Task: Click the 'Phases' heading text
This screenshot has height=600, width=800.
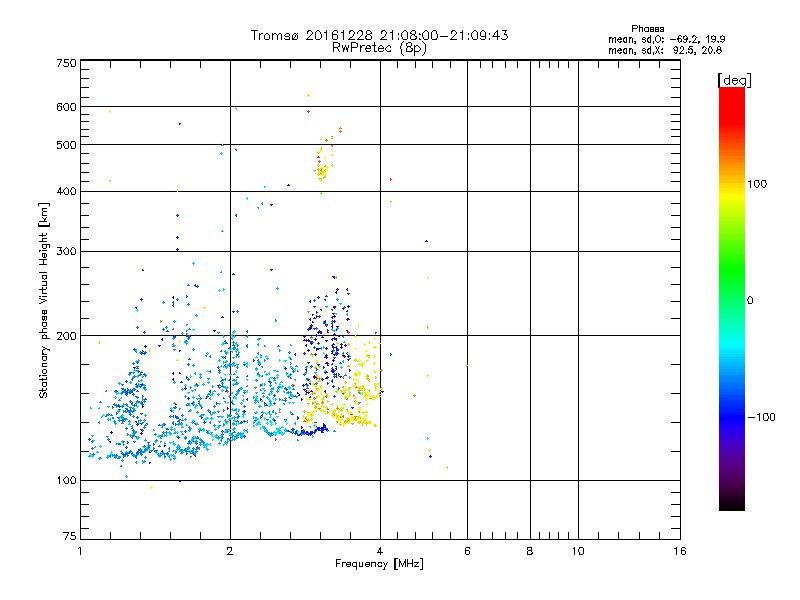Action: pyautogui.click(x=647, y=29)
